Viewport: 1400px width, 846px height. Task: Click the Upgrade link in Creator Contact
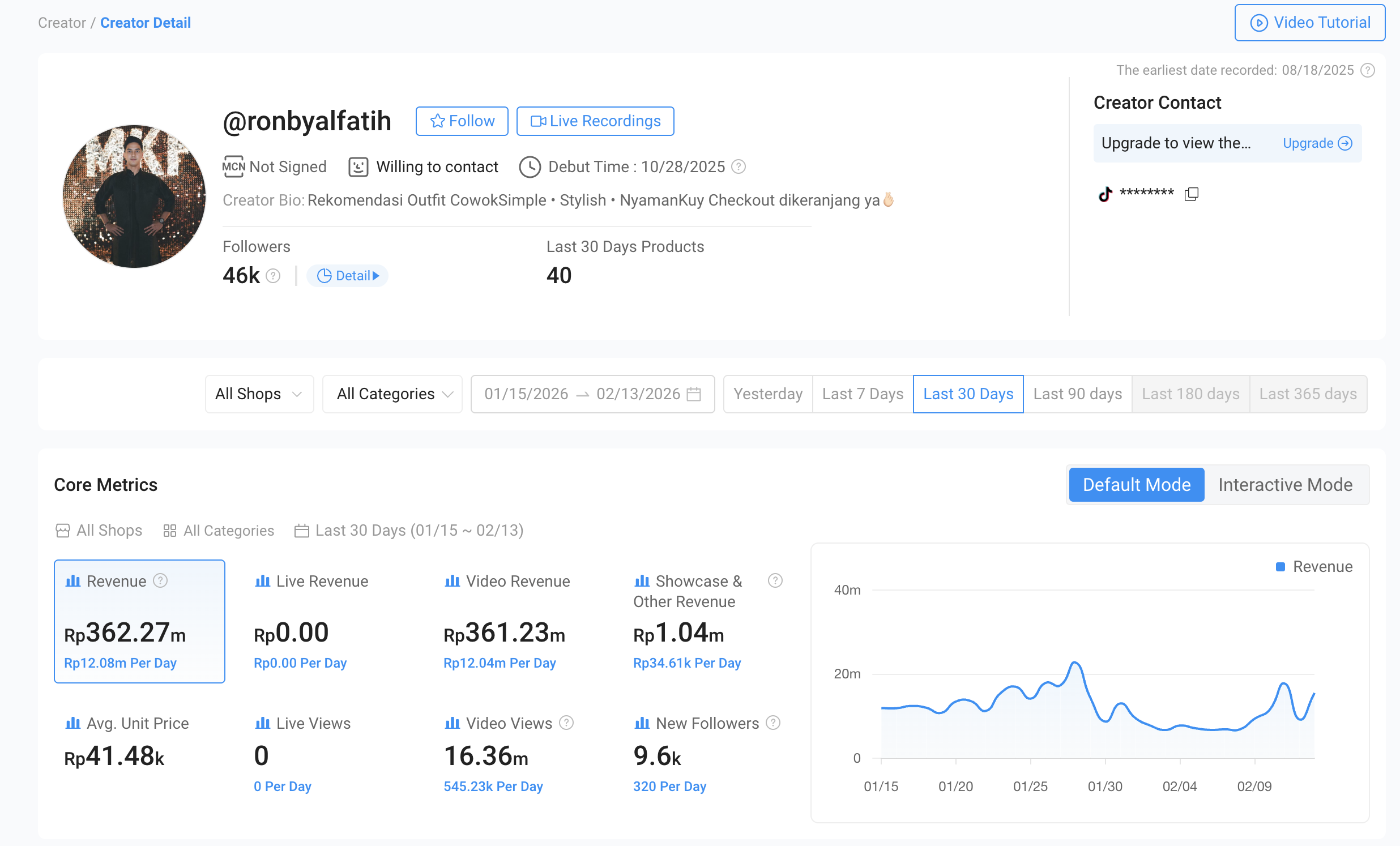[x=1308, y=143]
